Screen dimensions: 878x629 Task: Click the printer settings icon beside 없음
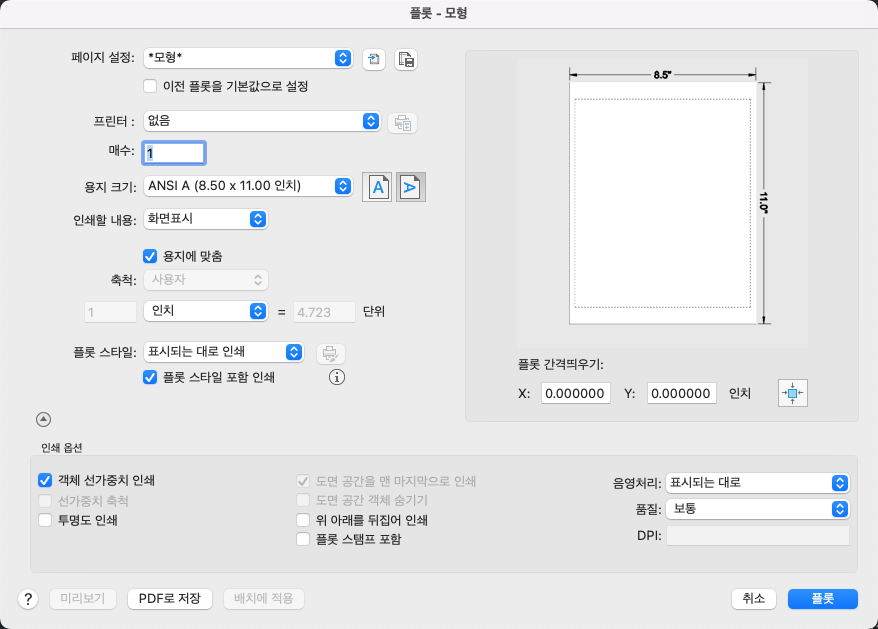click(x=403, y=123)
